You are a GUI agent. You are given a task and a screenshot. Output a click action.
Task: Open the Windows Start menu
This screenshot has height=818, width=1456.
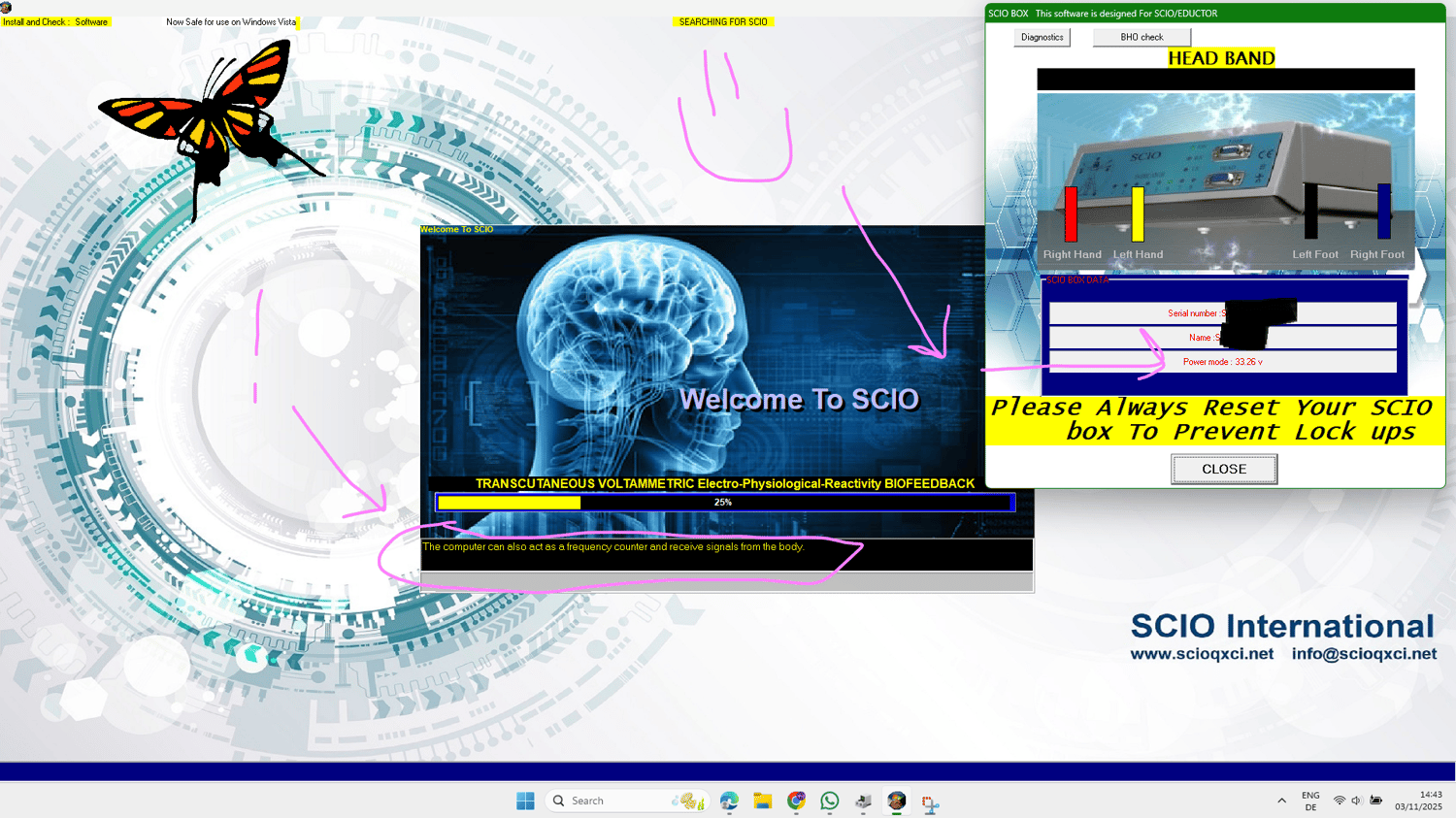click(525, 801)
